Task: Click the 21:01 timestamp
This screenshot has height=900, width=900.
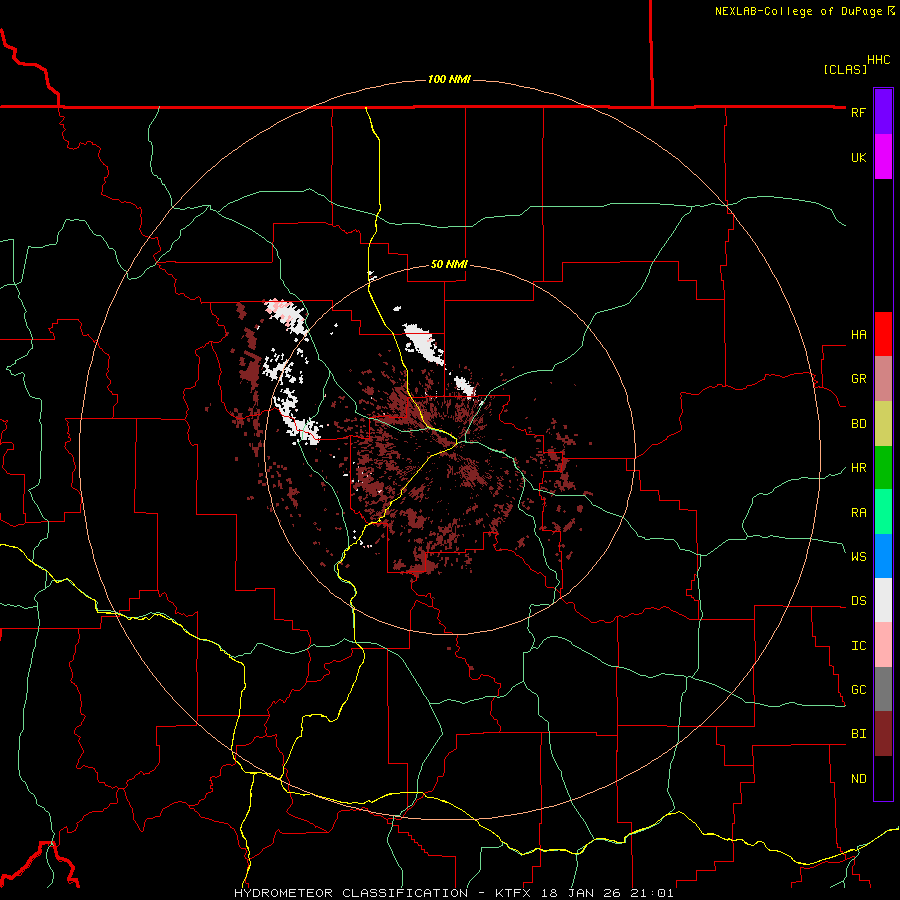Action: click(652, 893)
